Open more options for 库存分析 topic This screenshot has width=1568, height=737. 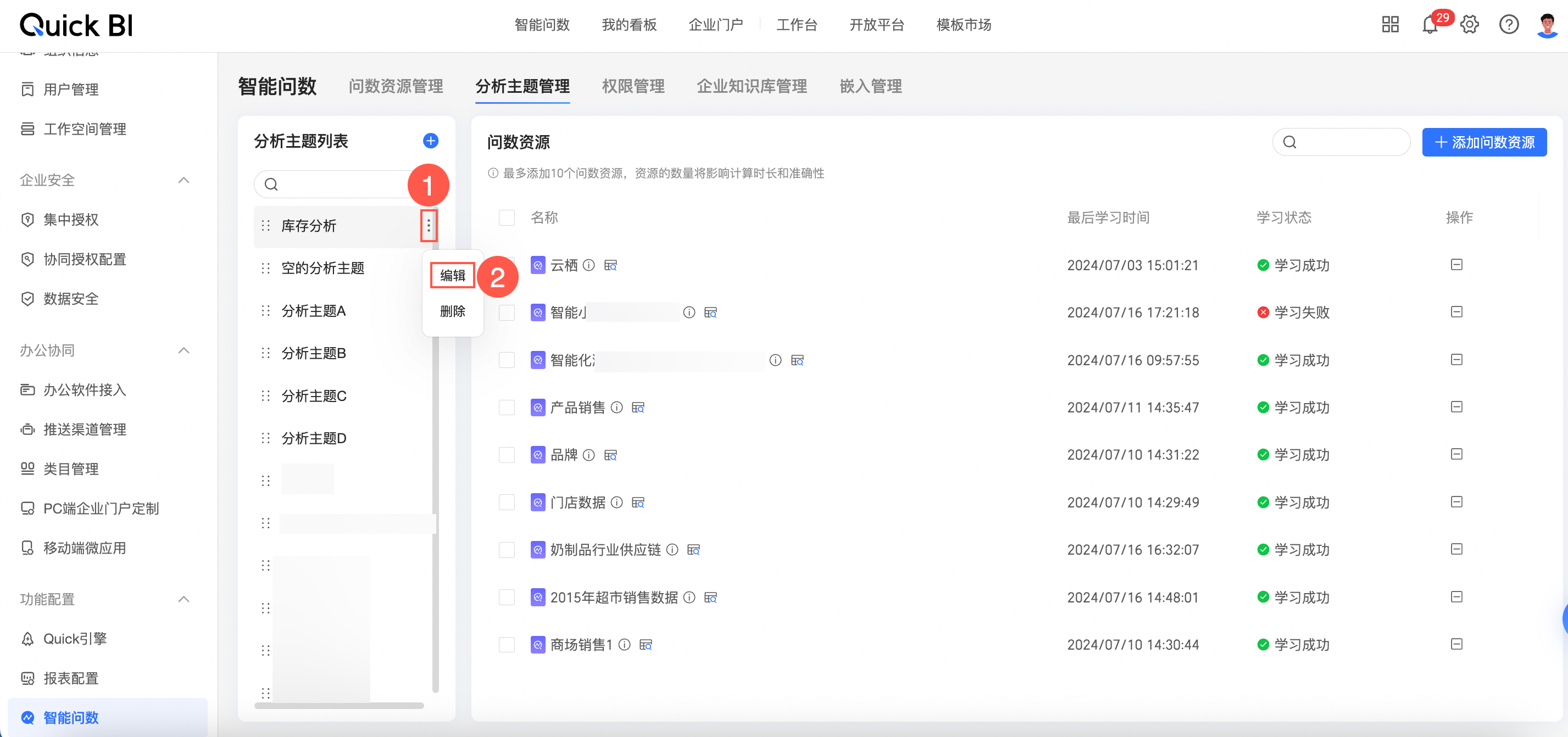click(x=429, y=226)
